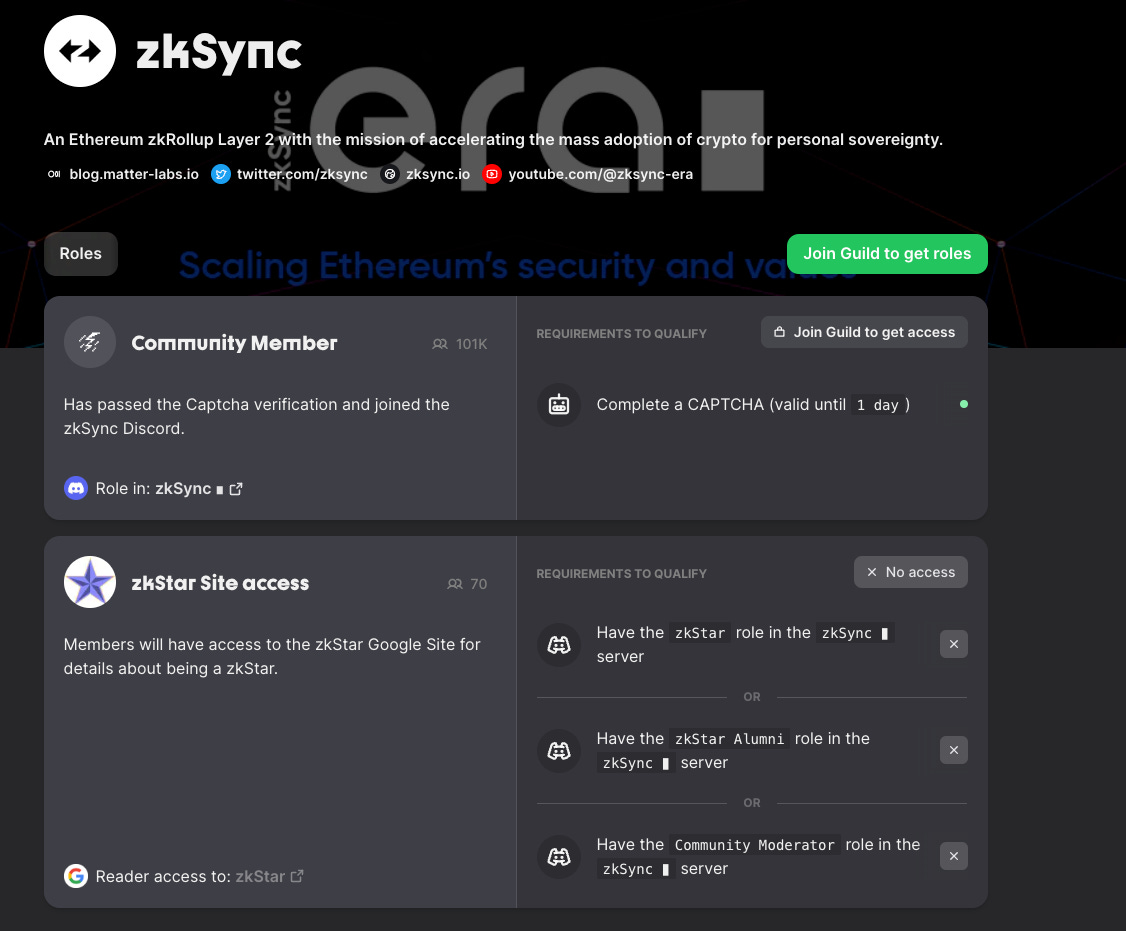Click the Complete a CAPTCHA requirement text
The width and height of the screenshot is (1126, 931).
pos(753,404)
